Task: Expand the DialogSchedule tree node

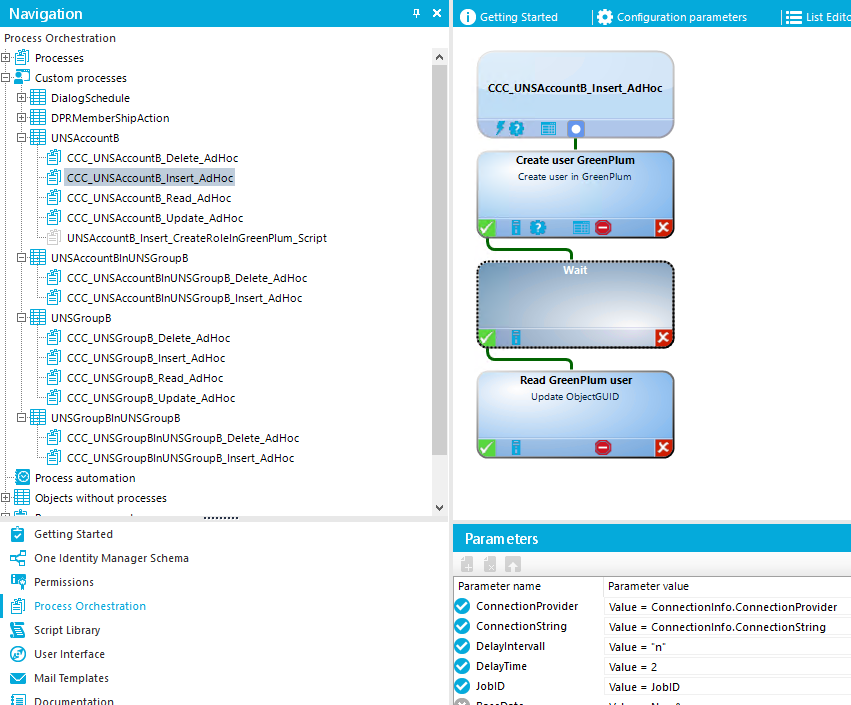Action: [19, 98]
